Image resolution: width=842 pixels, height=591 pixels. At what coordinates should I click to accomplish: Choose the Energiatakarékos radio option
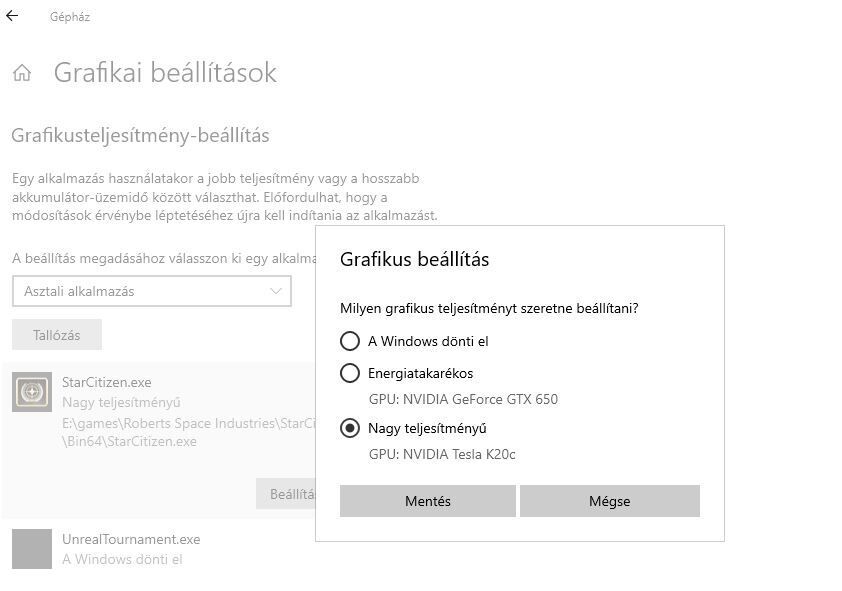tap(350, 373)
